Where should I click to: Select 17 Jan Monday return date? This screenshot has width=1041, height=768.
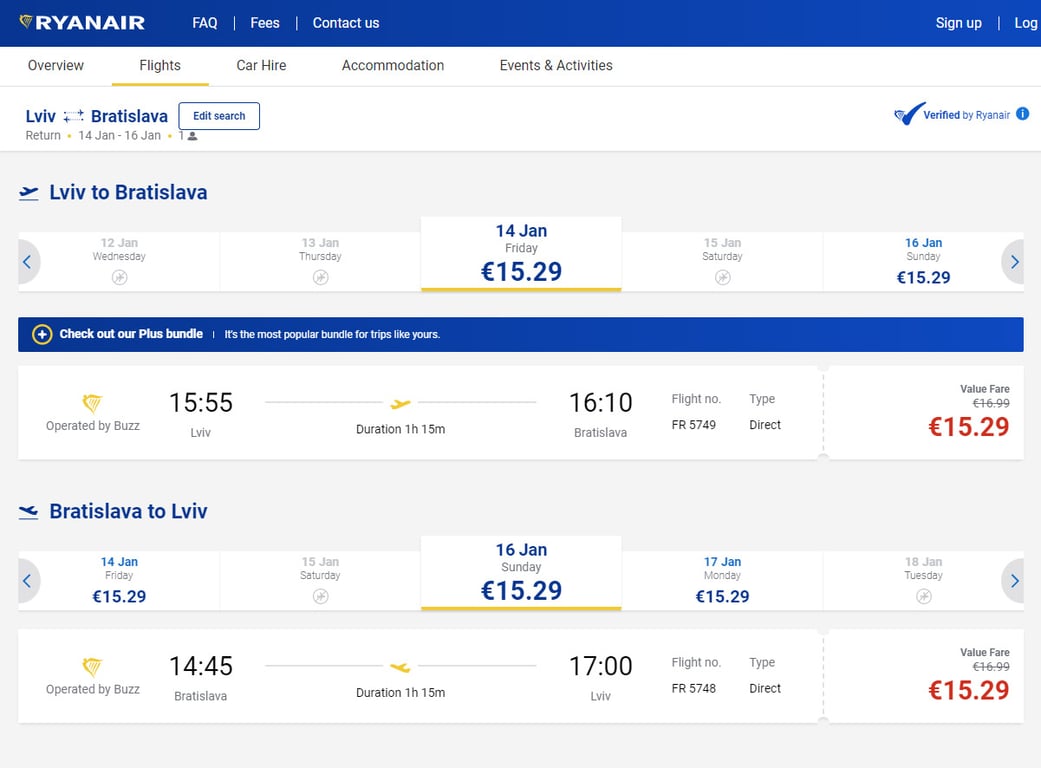722,581
